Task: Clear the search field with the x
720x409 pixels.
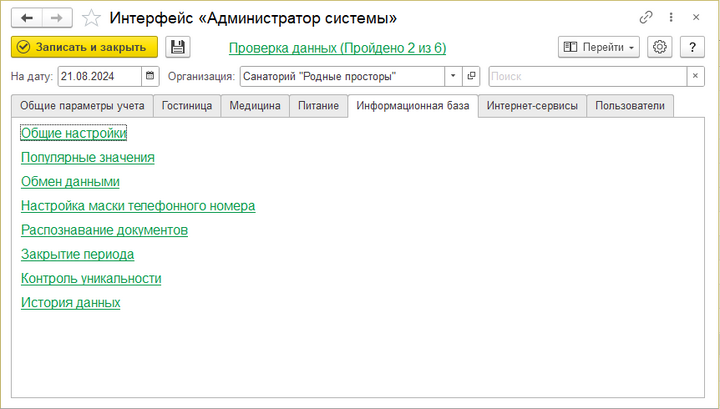Action: [x=695, y=76]
